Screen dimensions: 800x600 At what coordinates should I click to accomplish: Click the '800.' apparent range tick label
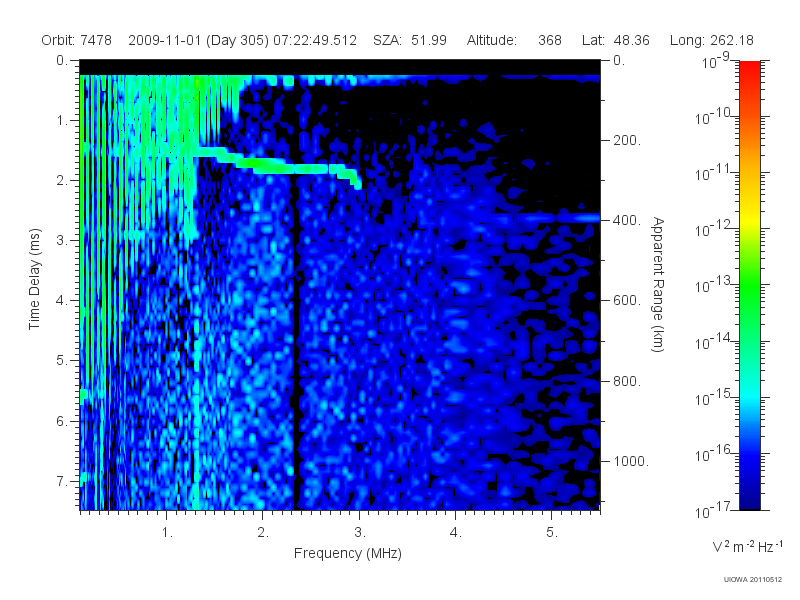click(x=627, y=381)
